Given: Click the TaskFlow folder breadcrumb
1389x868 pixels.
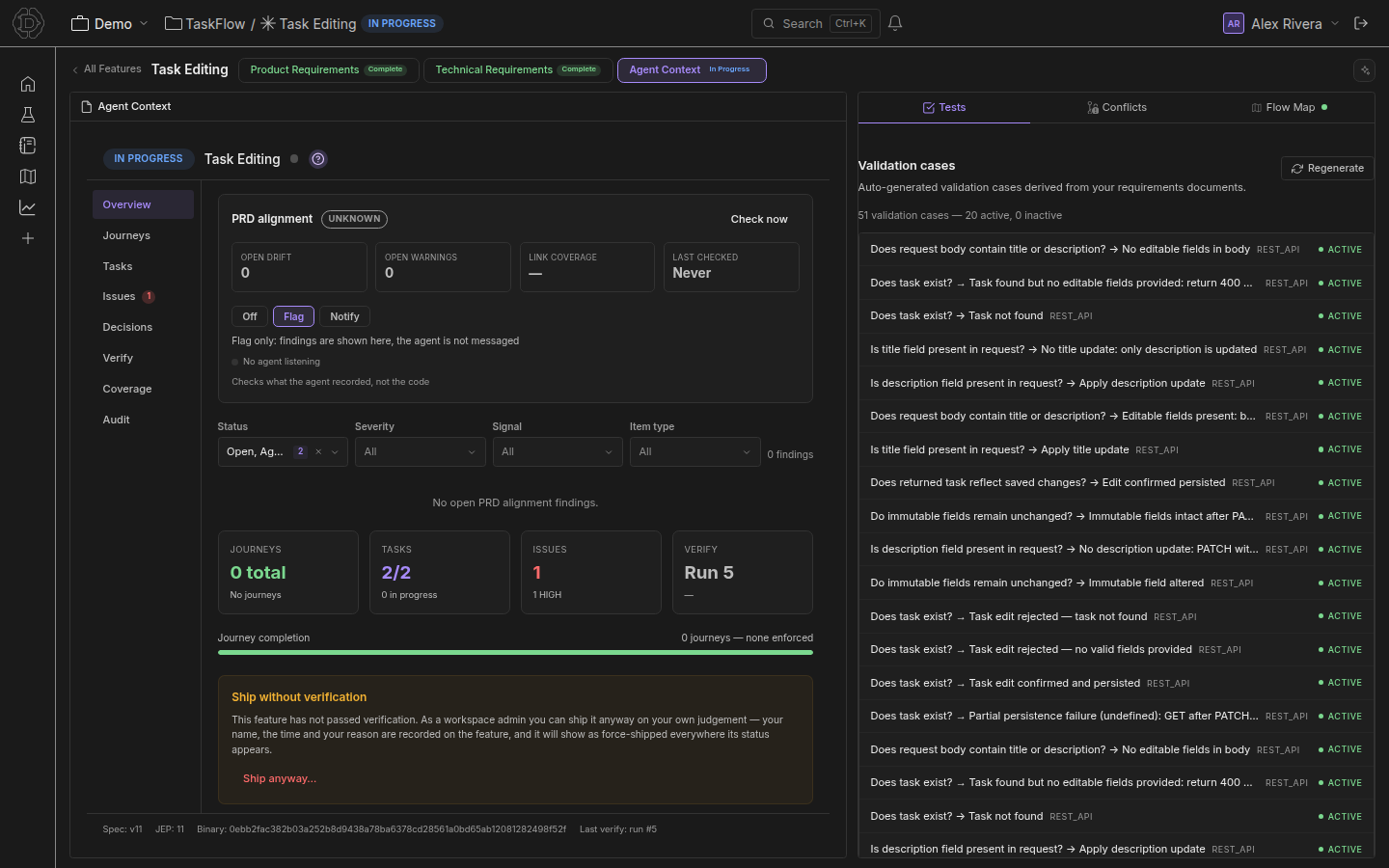Looking at the screenshot, I should (x=205, y=23).
